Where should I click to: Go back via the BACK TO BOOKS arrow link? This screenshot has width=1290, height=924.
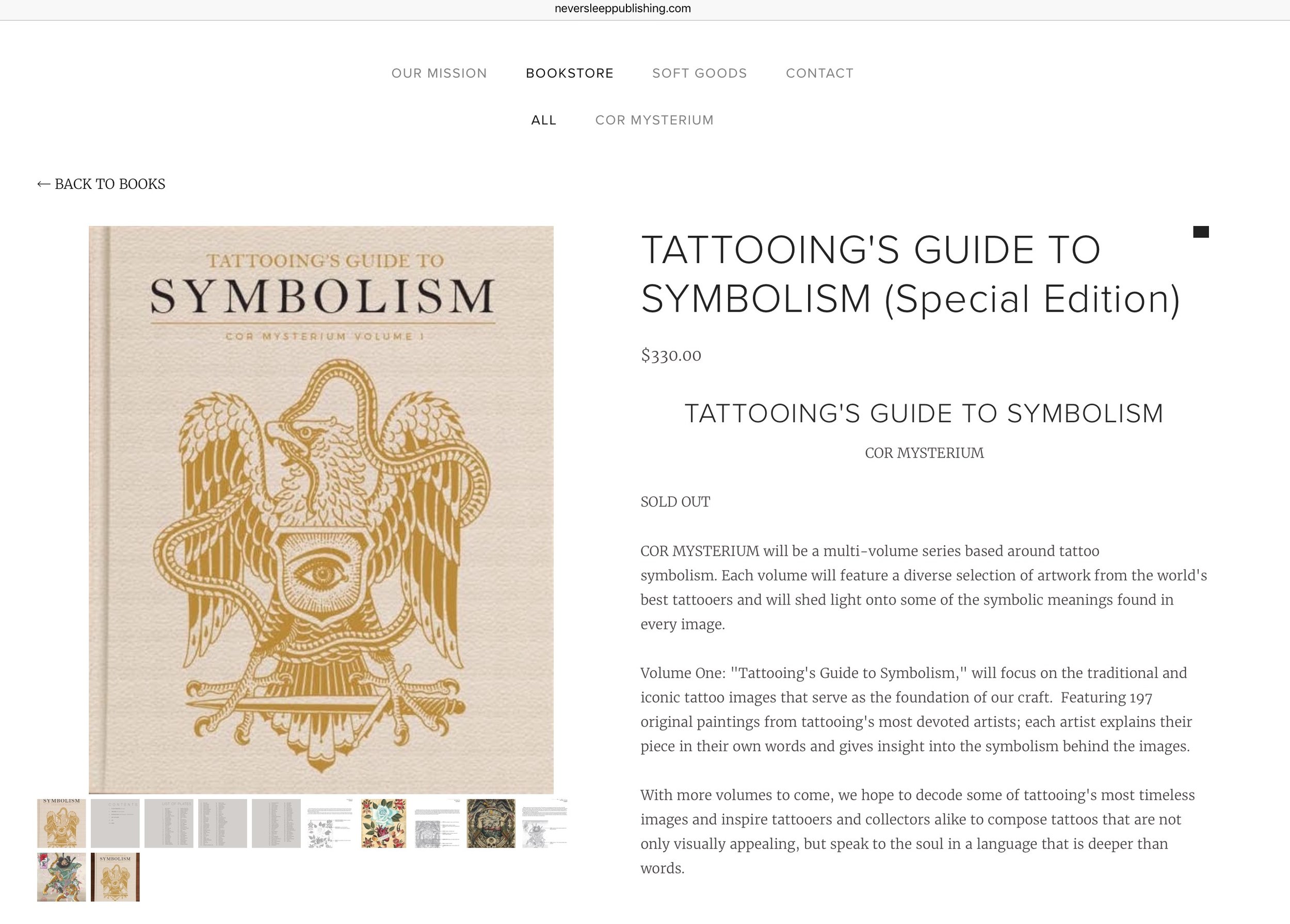tap(101, 184)
